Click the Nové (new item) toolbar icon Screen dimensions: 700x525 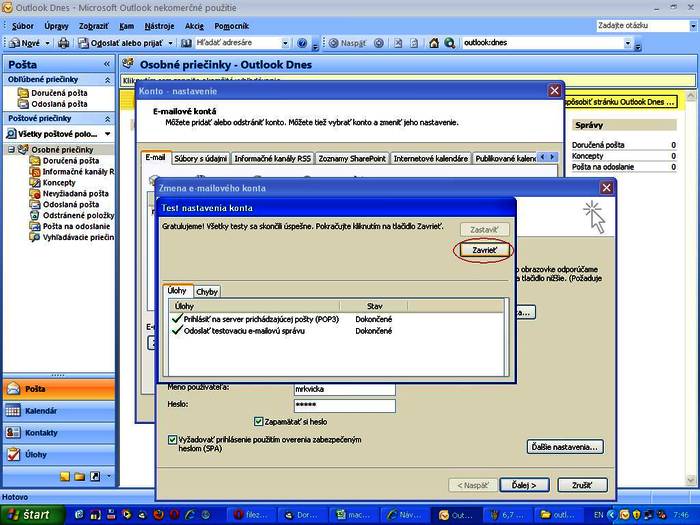pos(15,43)
